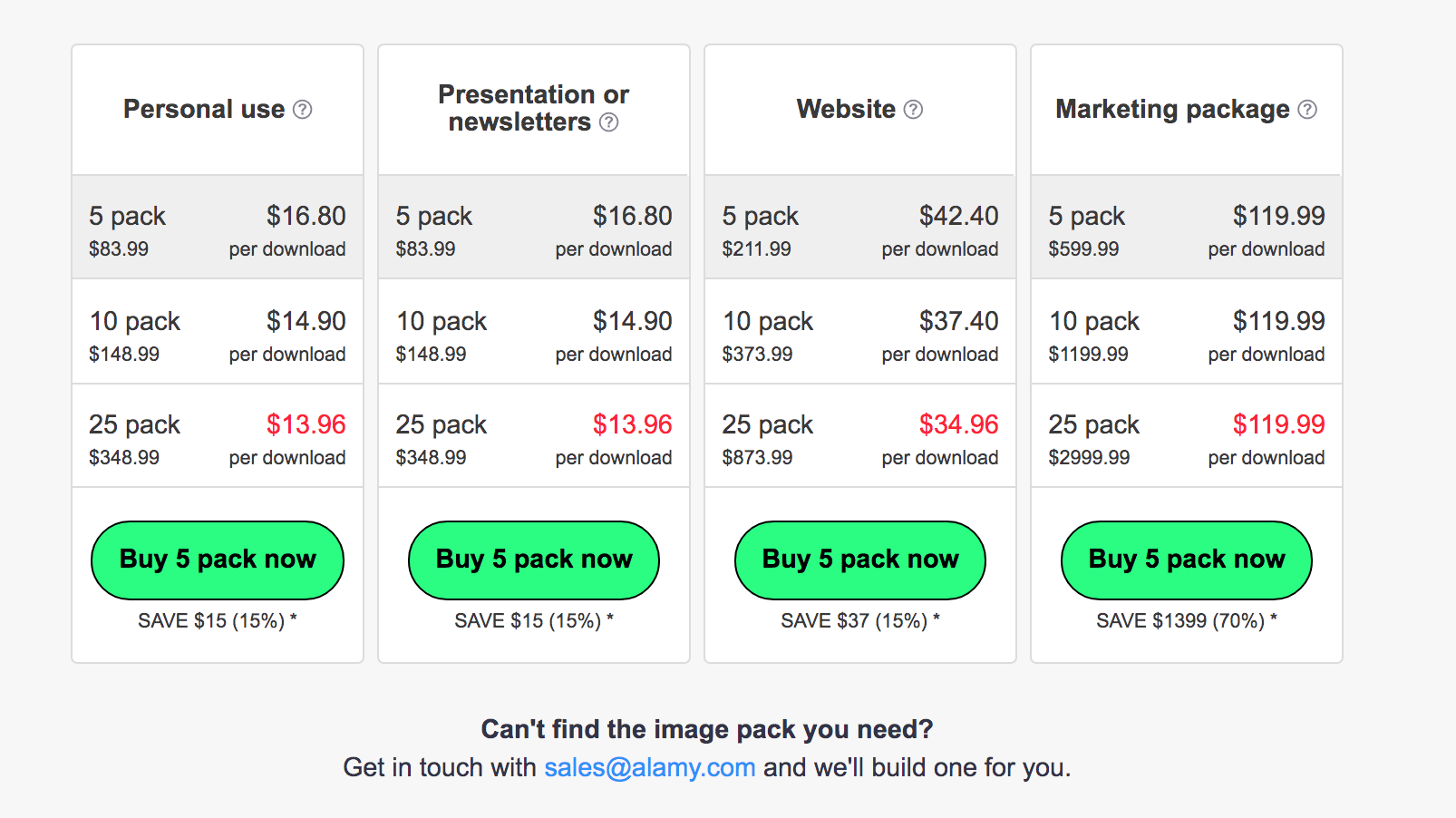The width and height of the screenshot is (1456, 818).
Task: Buy 5 pack for Presentation or newsletters
Action: click(x=534, y=560)
